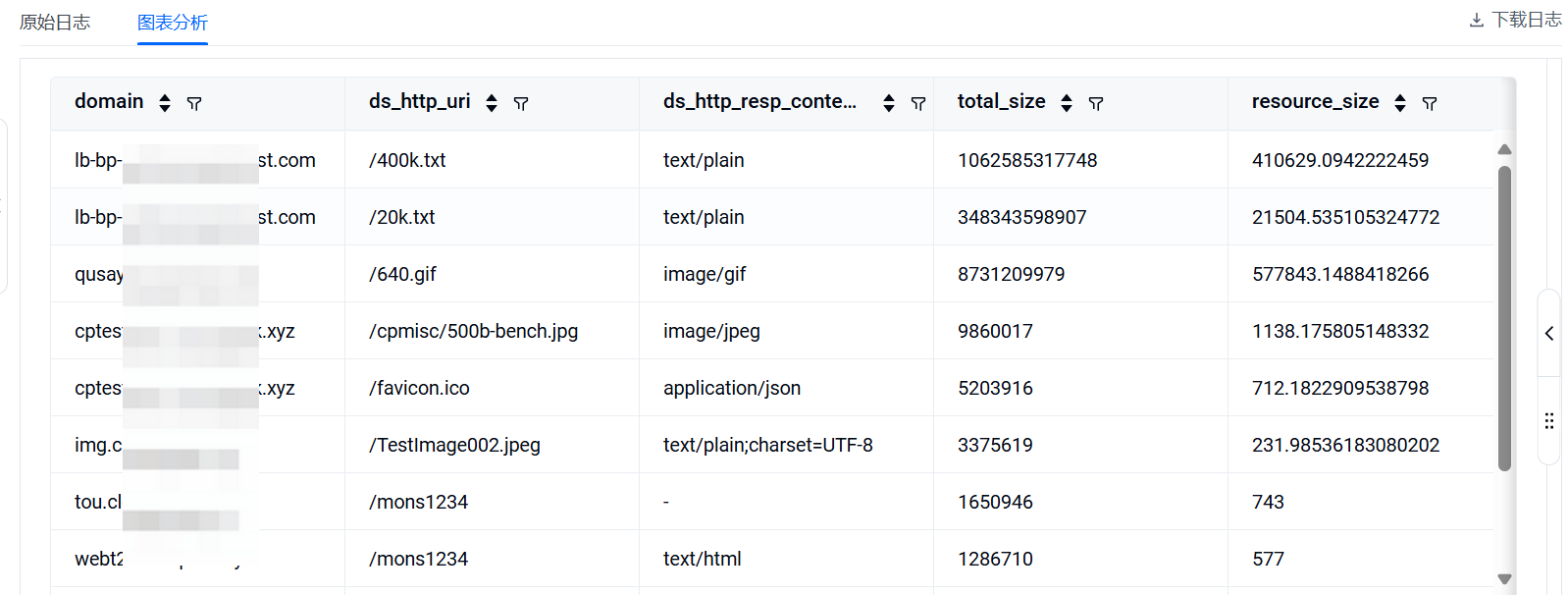Switch to the 原始日志 tab
Screen dimensions: 1568x595
tap(55, 23)
